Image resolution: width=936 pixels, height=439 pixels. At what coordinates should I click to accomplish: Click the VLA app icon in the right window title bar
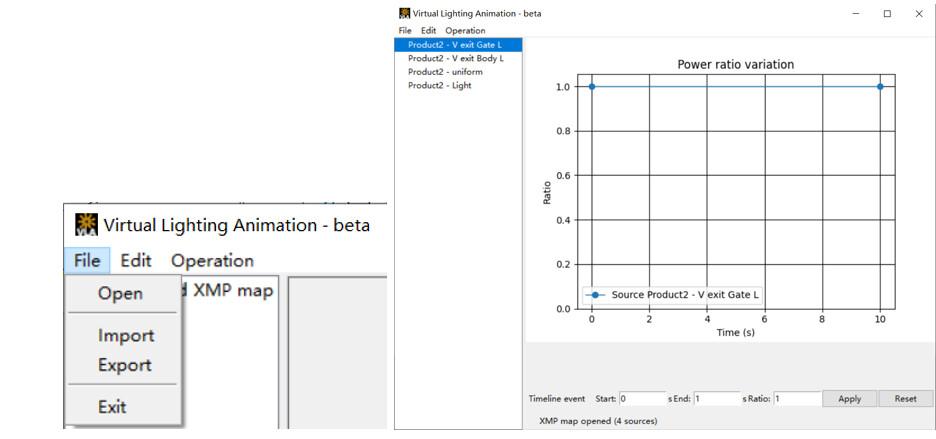point(405,13)
